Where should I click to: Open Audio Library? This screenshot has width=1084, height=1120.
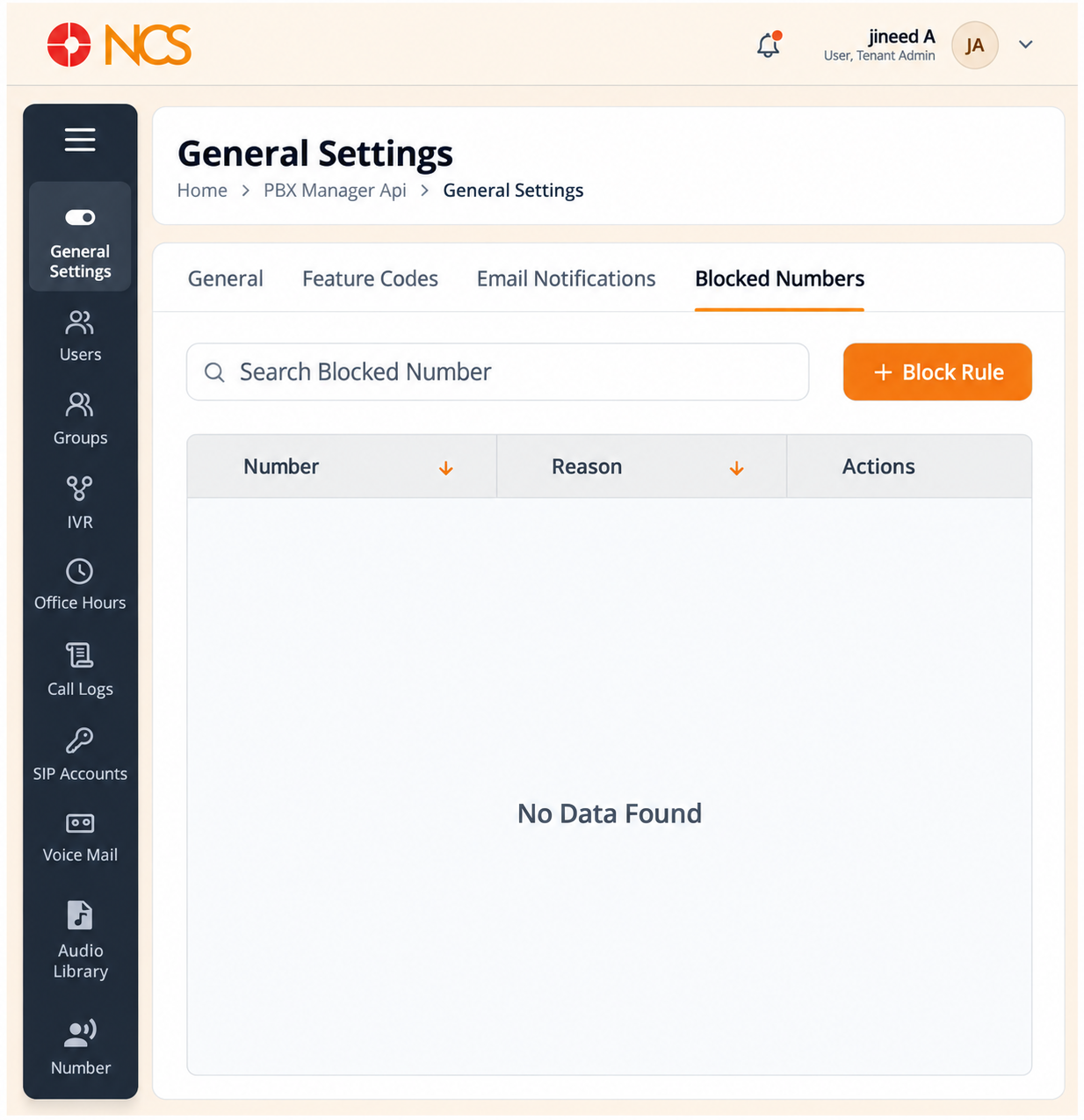point(80,940)
